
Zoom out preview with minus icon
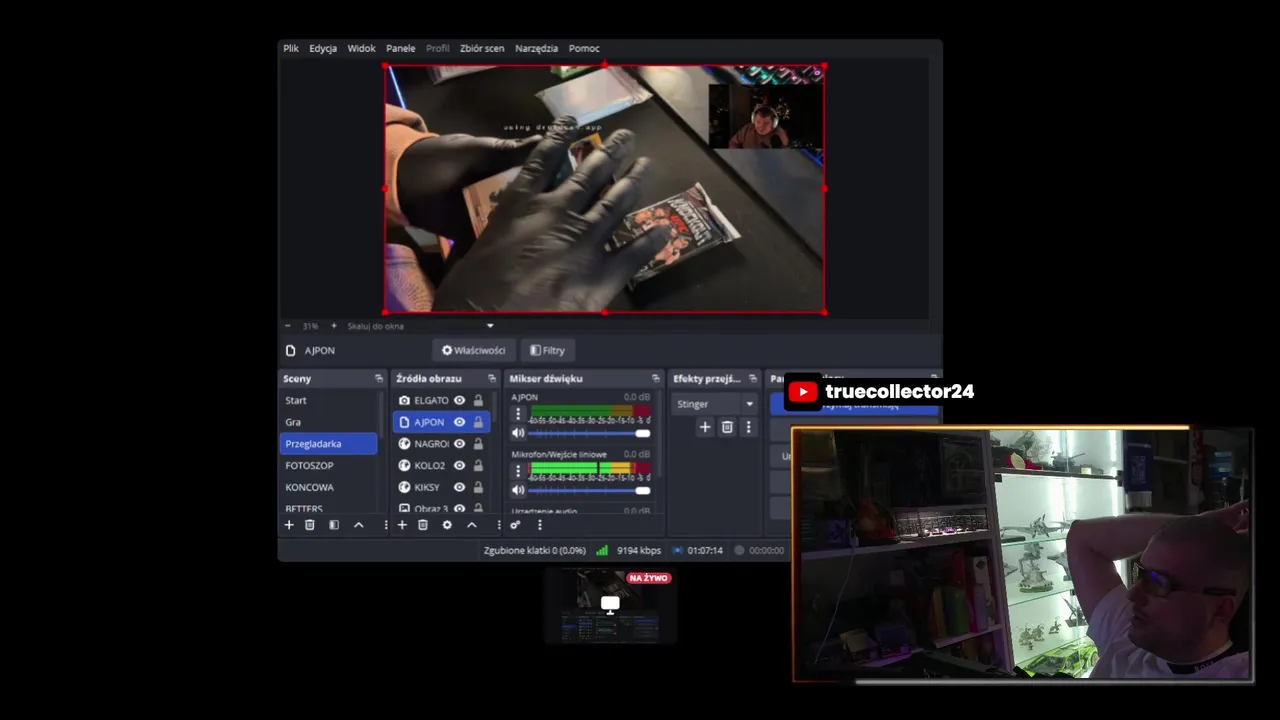288,326
